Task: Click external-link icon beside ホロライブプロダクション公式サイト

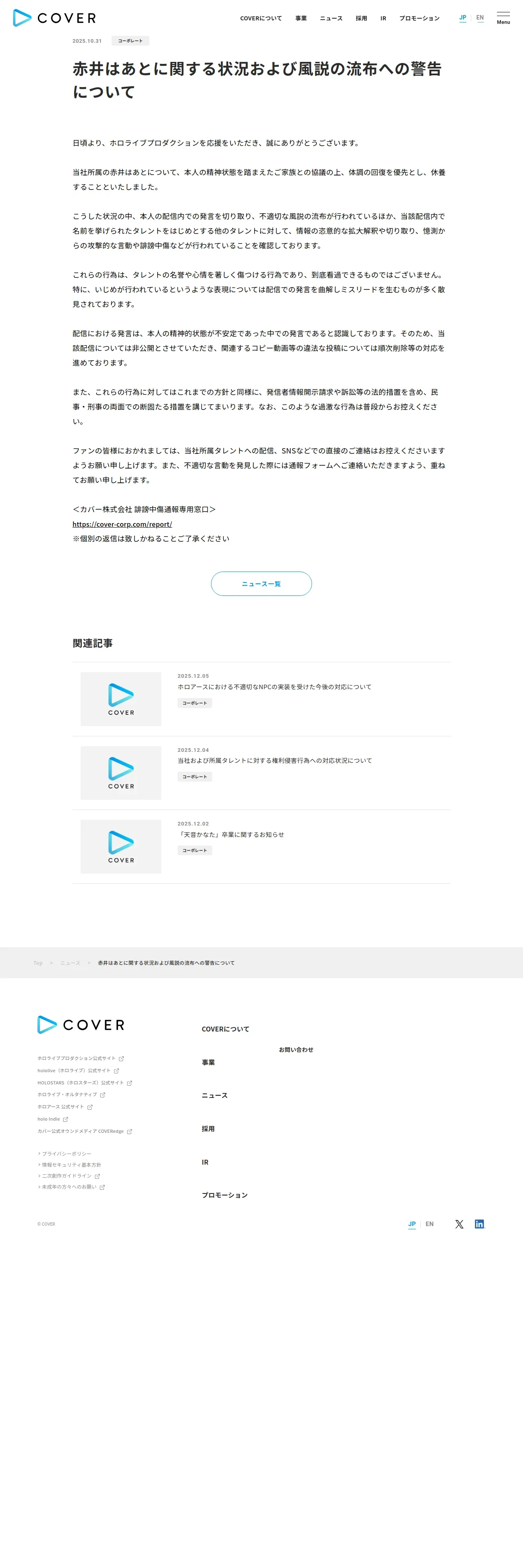Action: 121,1058
